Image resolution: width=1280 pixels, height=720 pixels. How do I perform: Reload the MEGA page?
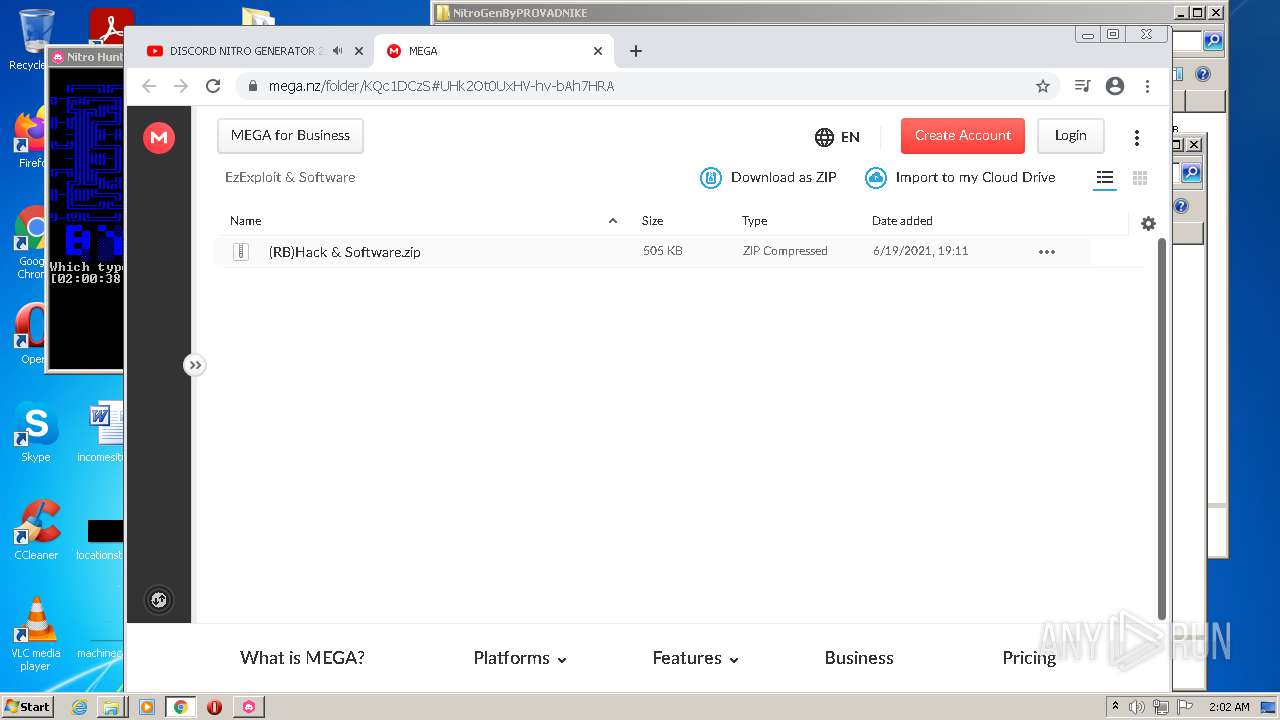click(x=213, y=86)
